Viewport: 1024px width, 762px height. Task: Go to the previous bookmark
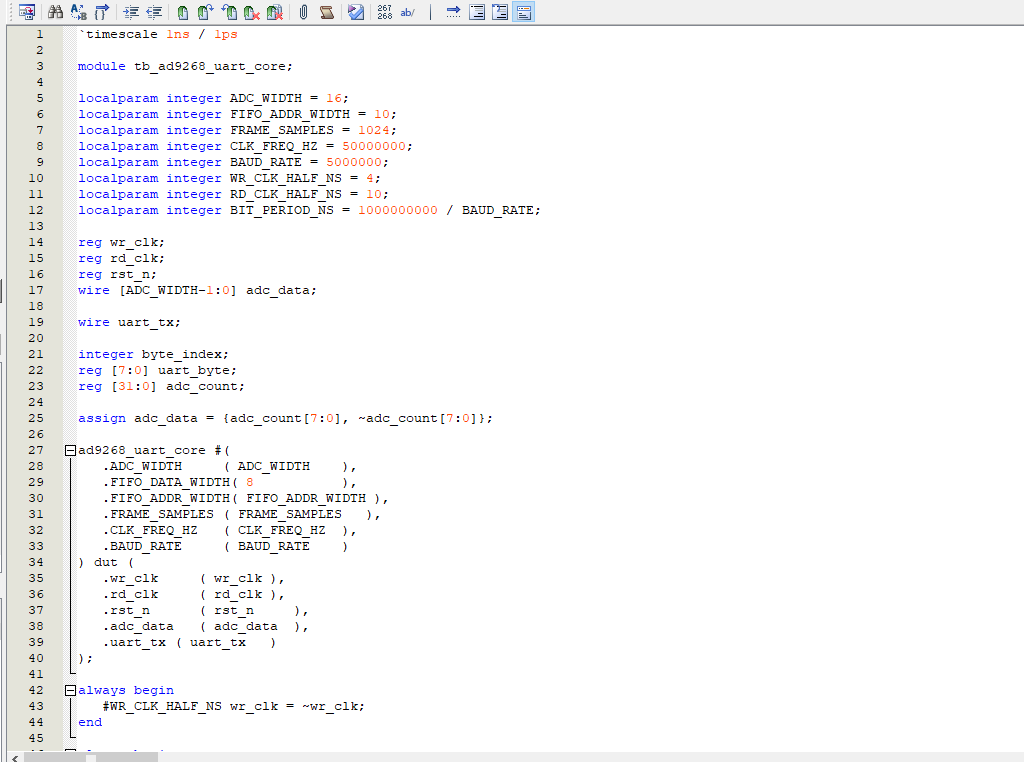click(229, 12)
